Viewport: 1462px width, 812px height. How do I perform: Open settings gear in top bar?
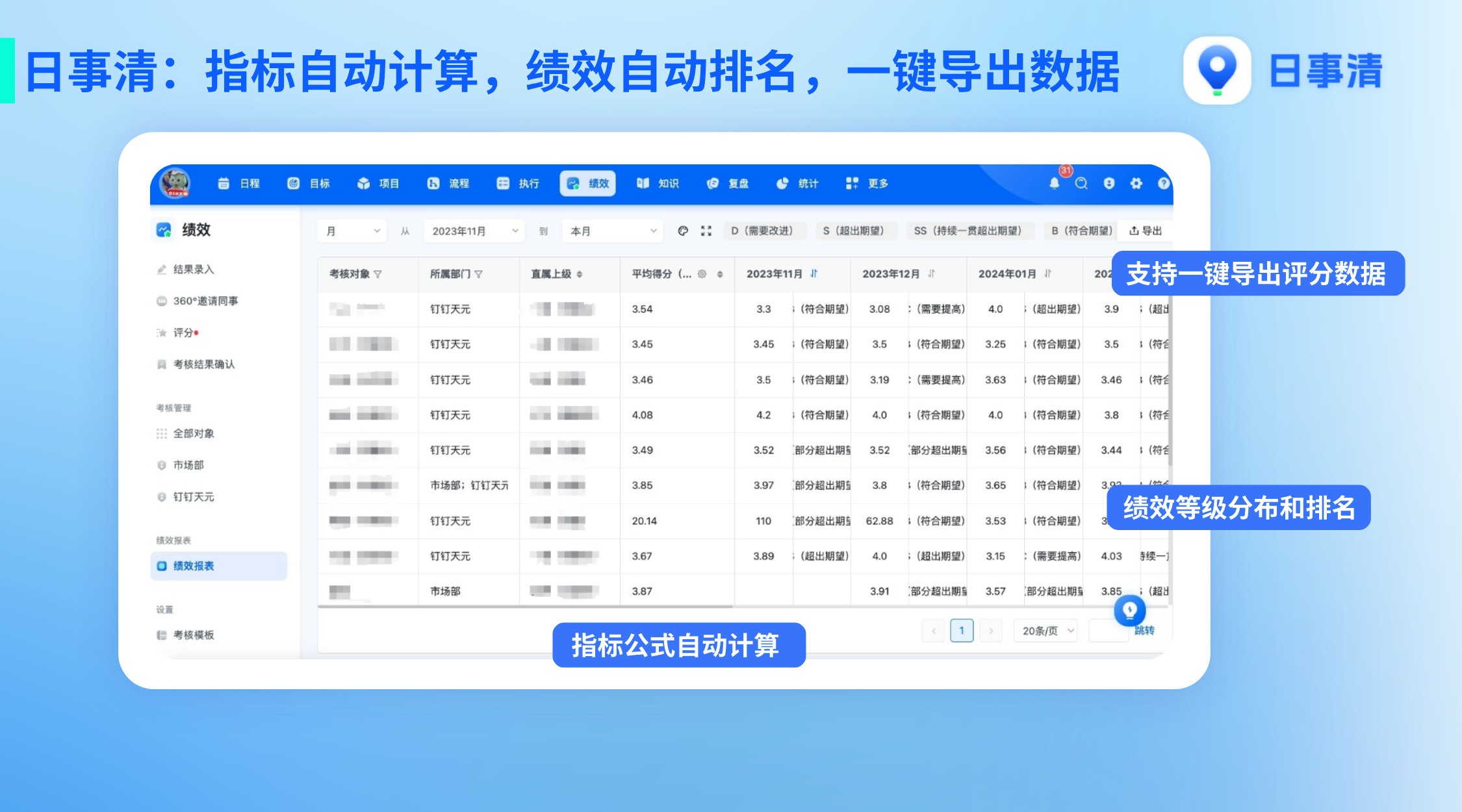click(x=1136, y=184)
